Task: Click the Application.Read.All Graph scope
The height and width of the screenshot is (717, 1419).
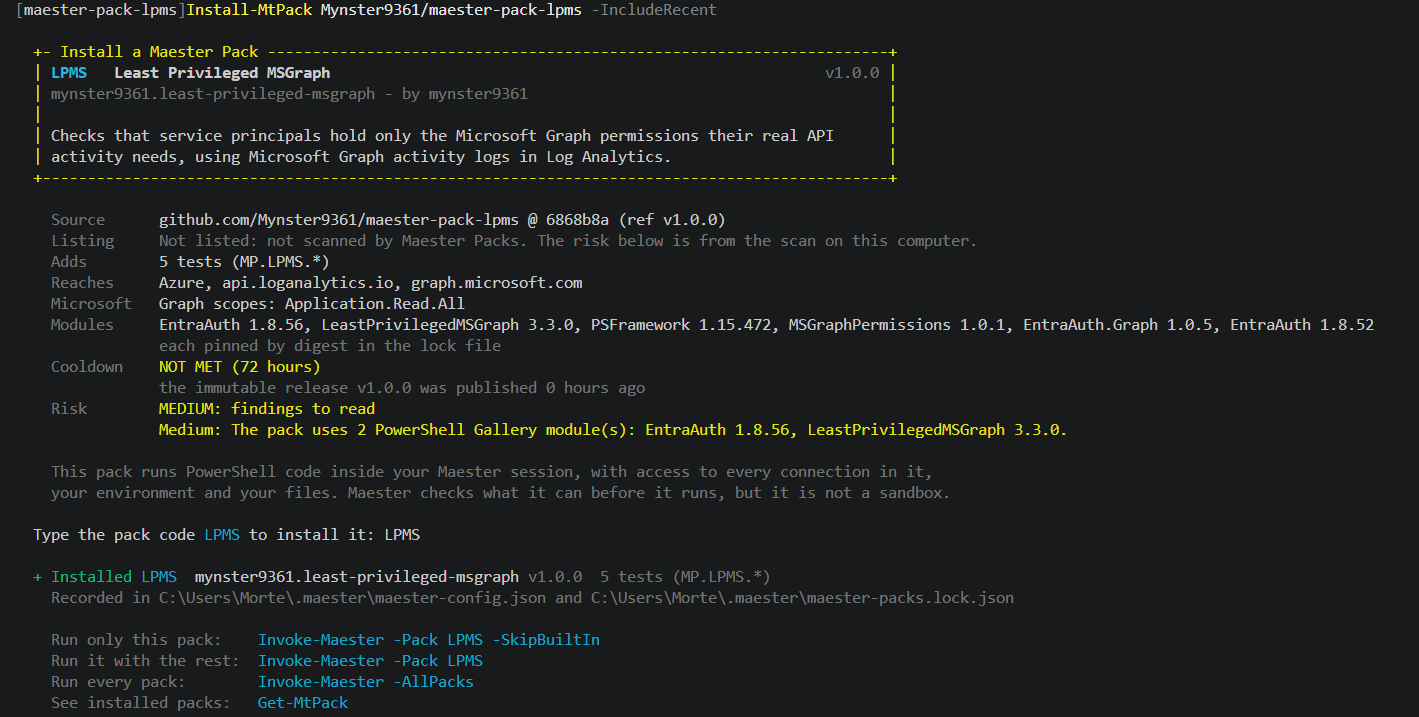Action: point(375,304)
